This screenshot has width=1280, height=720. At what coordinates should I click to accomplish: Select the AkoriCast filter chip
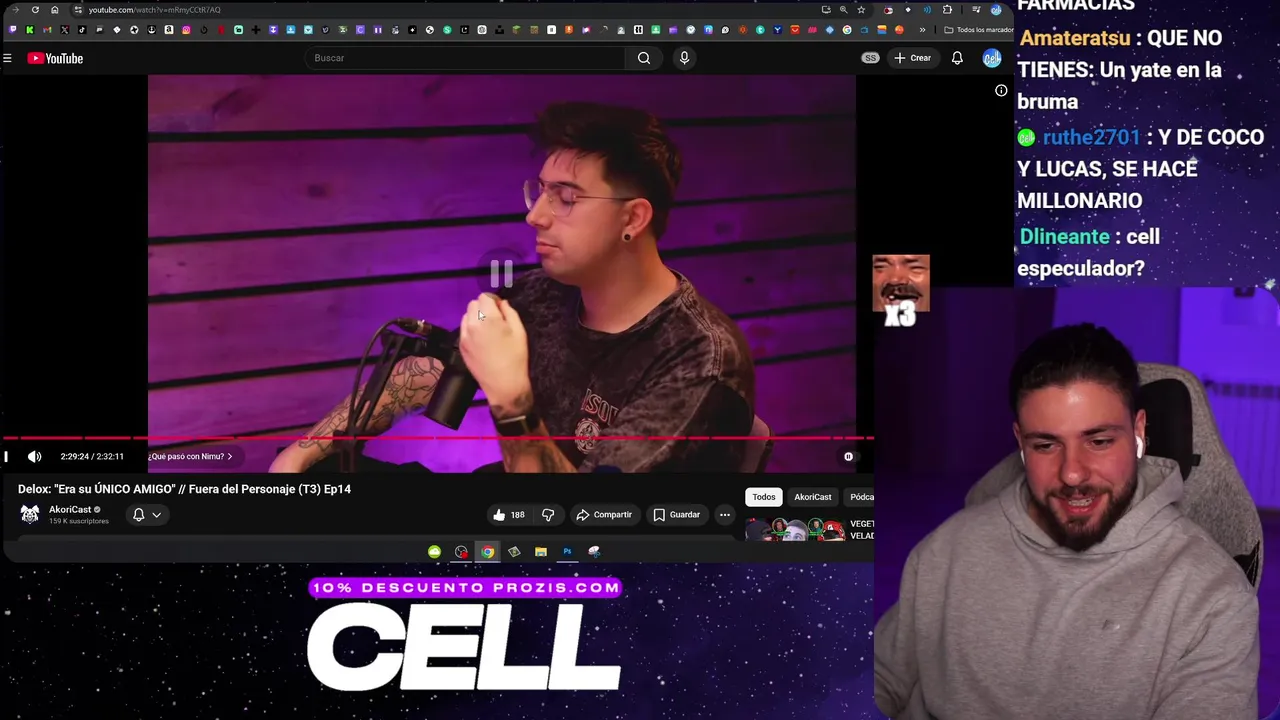point(813,497)
